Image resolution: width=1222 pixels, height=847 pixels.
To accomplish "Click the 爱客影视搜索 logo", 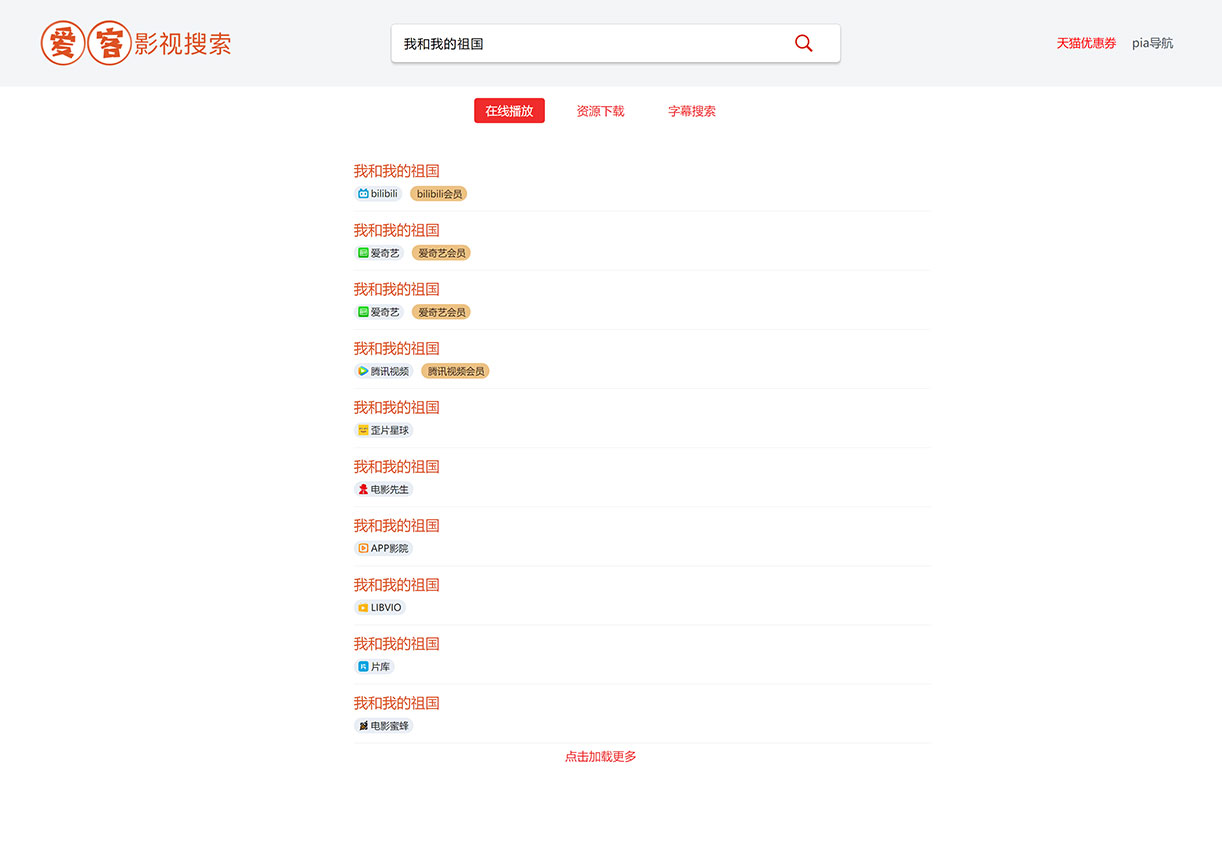I will (x=135, y=43).
